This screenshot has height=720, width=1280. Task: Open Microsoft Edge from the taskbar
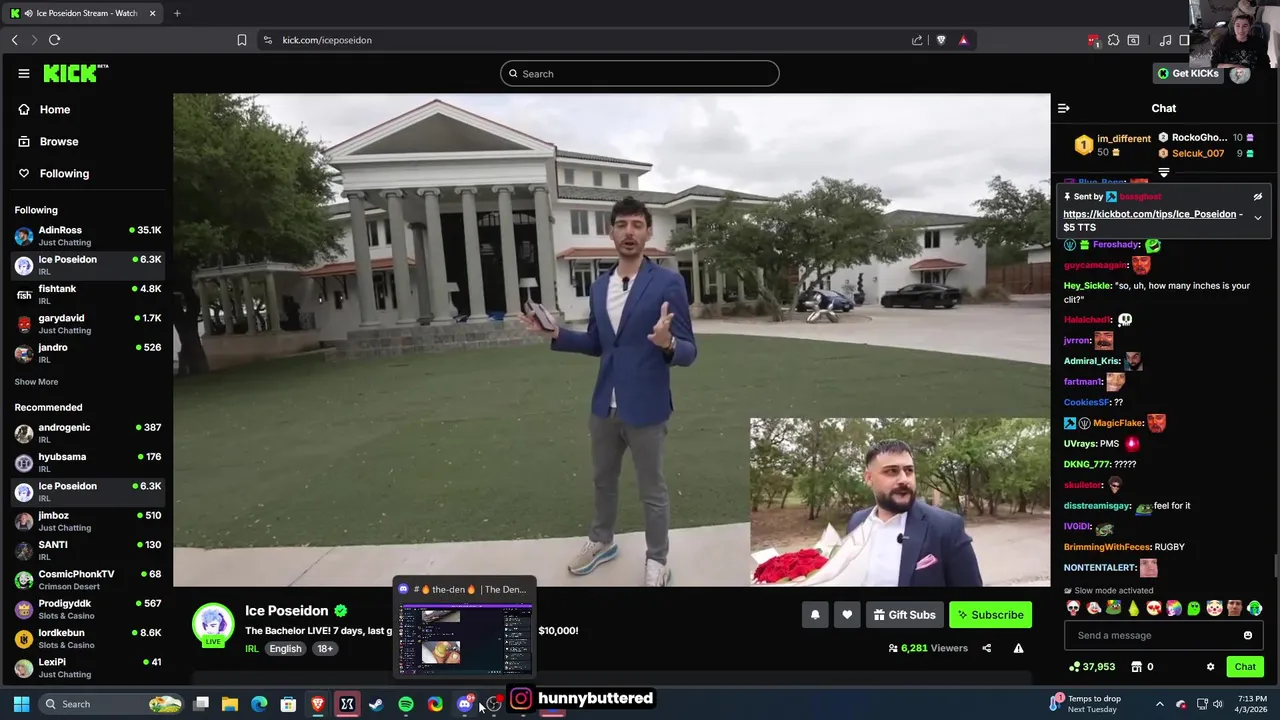click(259, 704)
